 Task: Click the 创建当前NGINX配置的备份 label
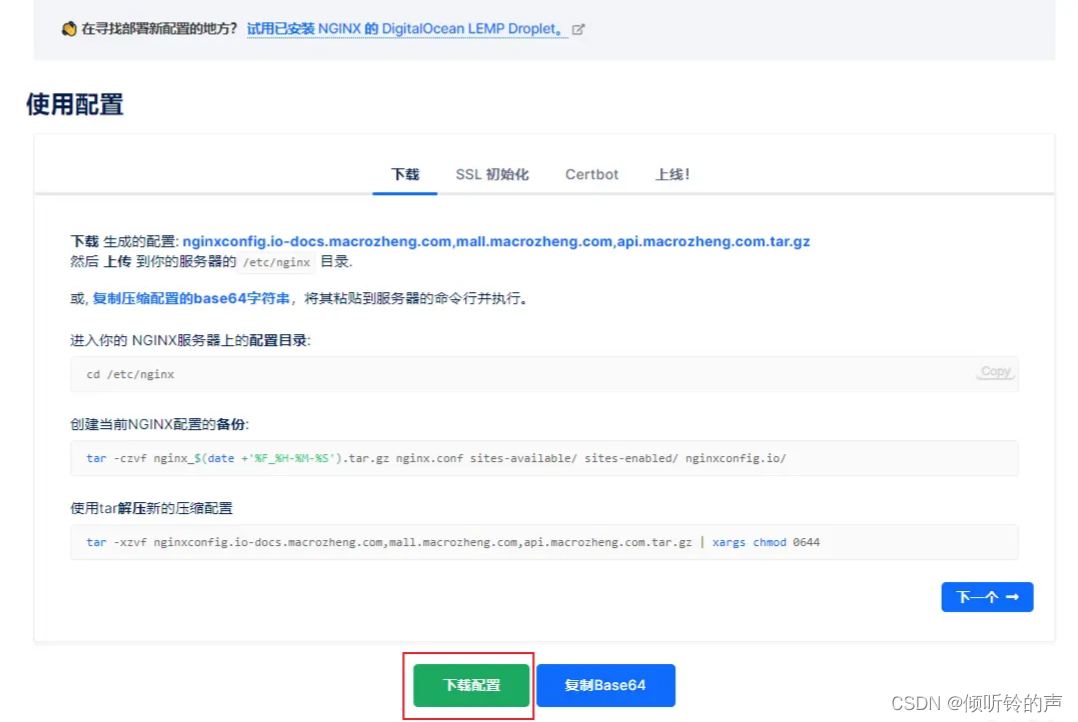pyautogui.click(x=160, y=424)
